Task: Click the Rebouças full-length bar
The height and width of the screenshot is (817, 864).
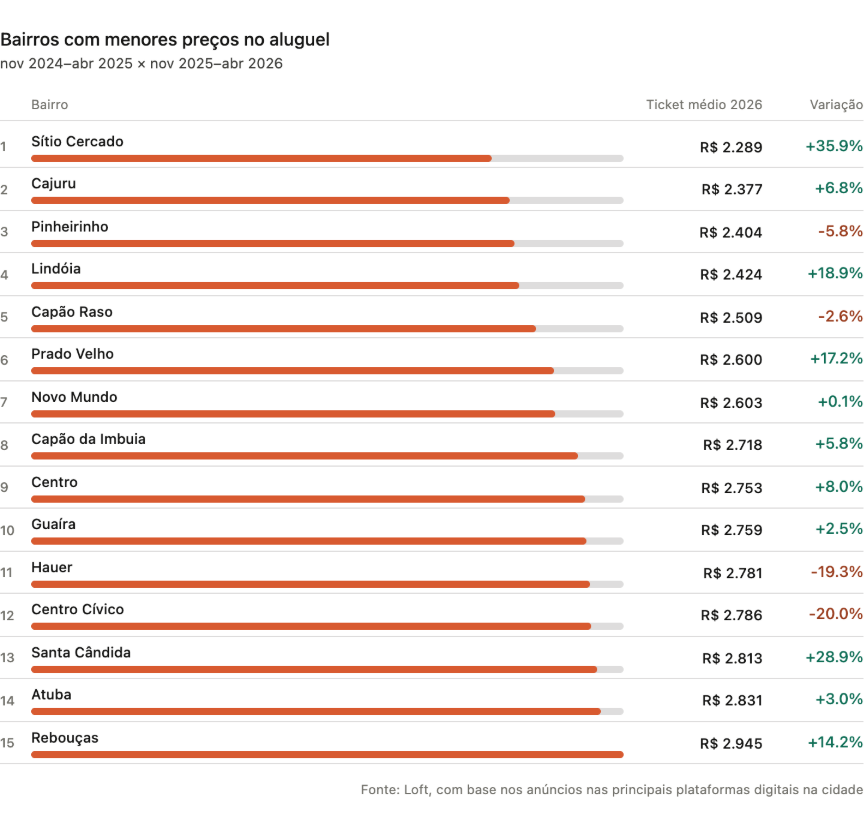Action: [327, 754]
